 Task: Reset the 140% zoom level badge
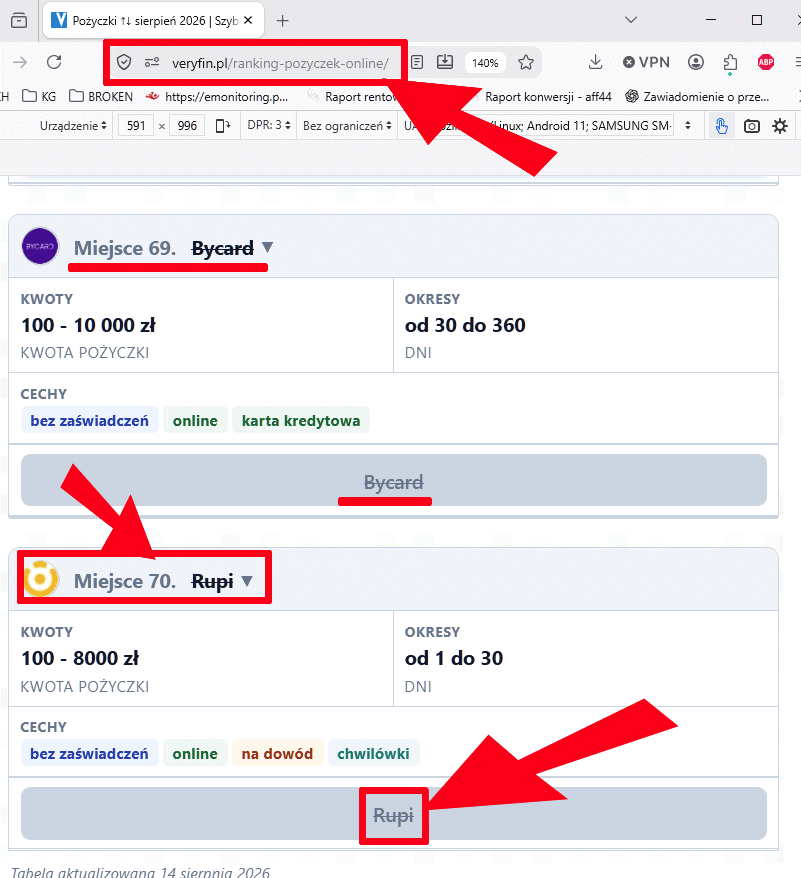click(485, 63)
